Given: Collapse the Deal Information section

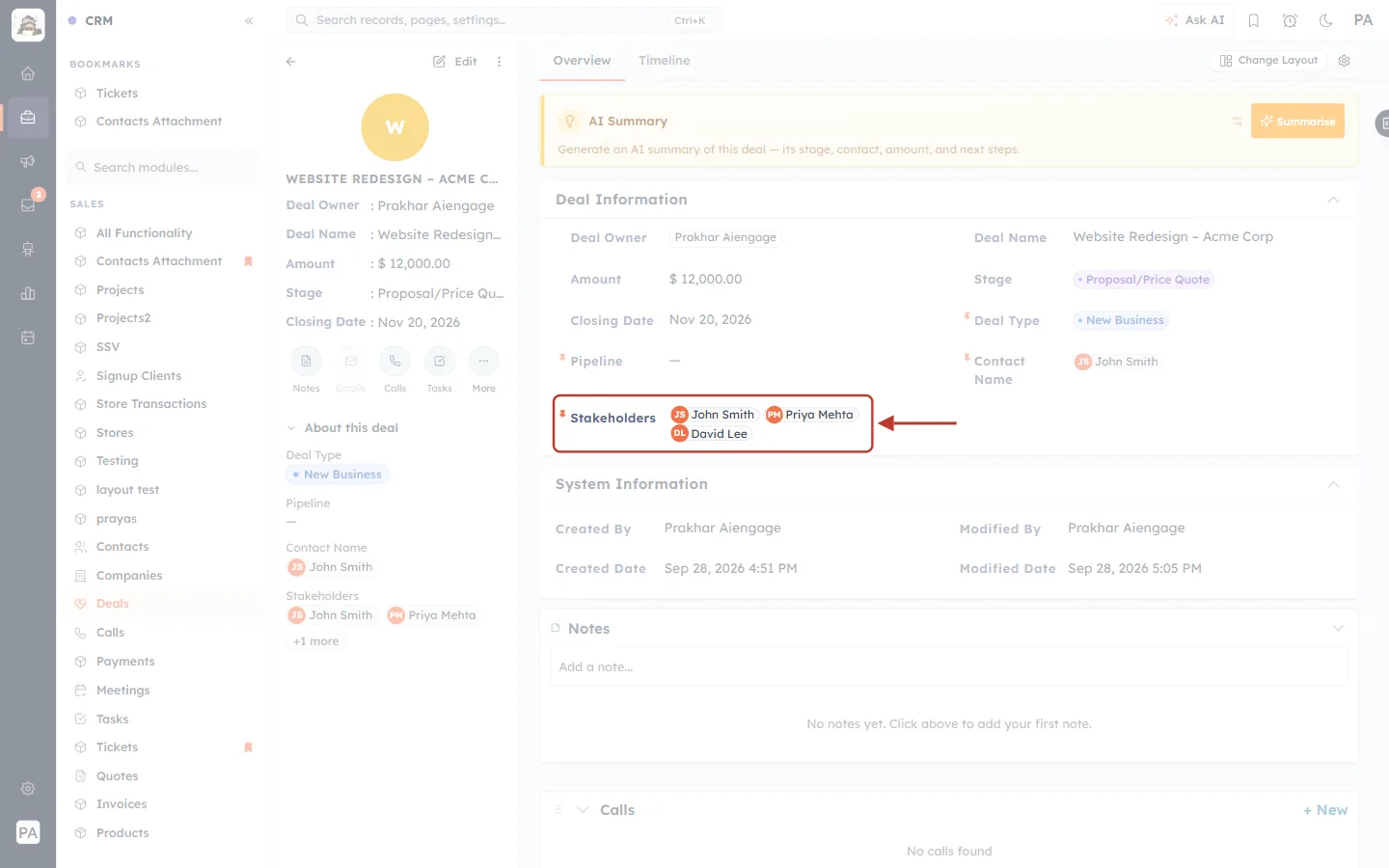Looking at the screenshot, I should (x=1333, y=200).
